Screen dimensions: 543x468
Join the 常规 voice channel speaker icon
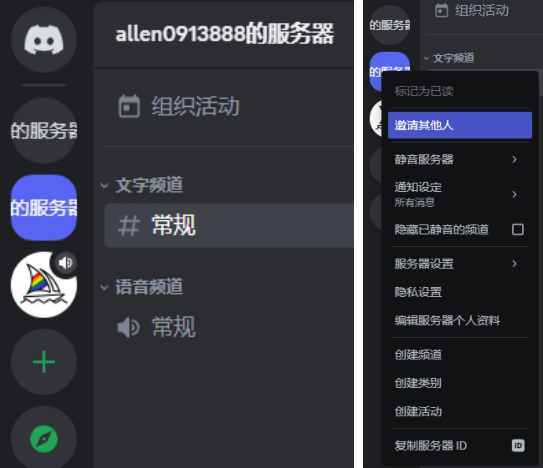point(128,327)
